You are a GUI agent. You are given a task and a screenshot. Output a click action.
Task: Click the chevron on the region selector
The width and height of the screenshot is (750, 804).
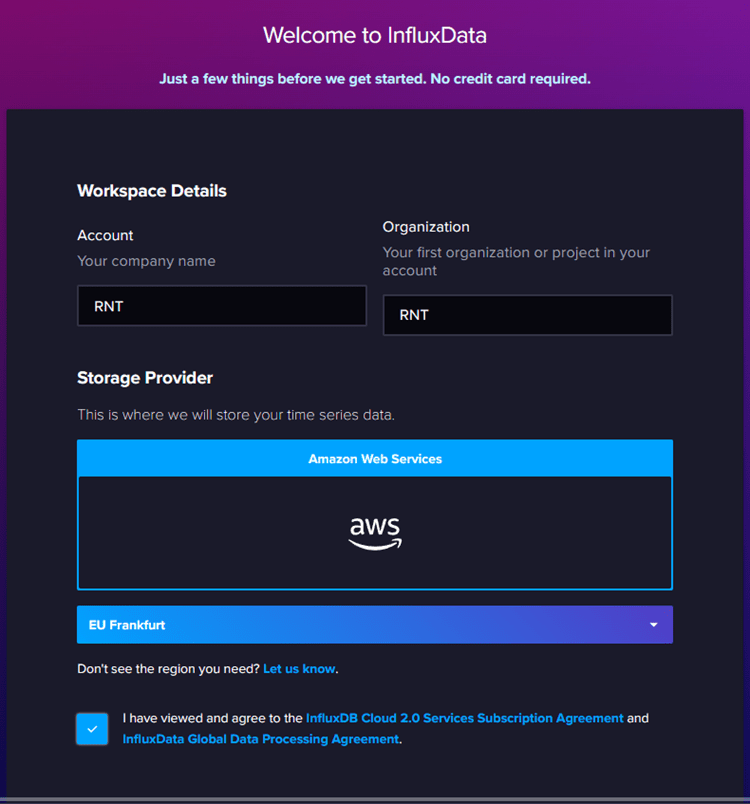[x=655, y=624]
